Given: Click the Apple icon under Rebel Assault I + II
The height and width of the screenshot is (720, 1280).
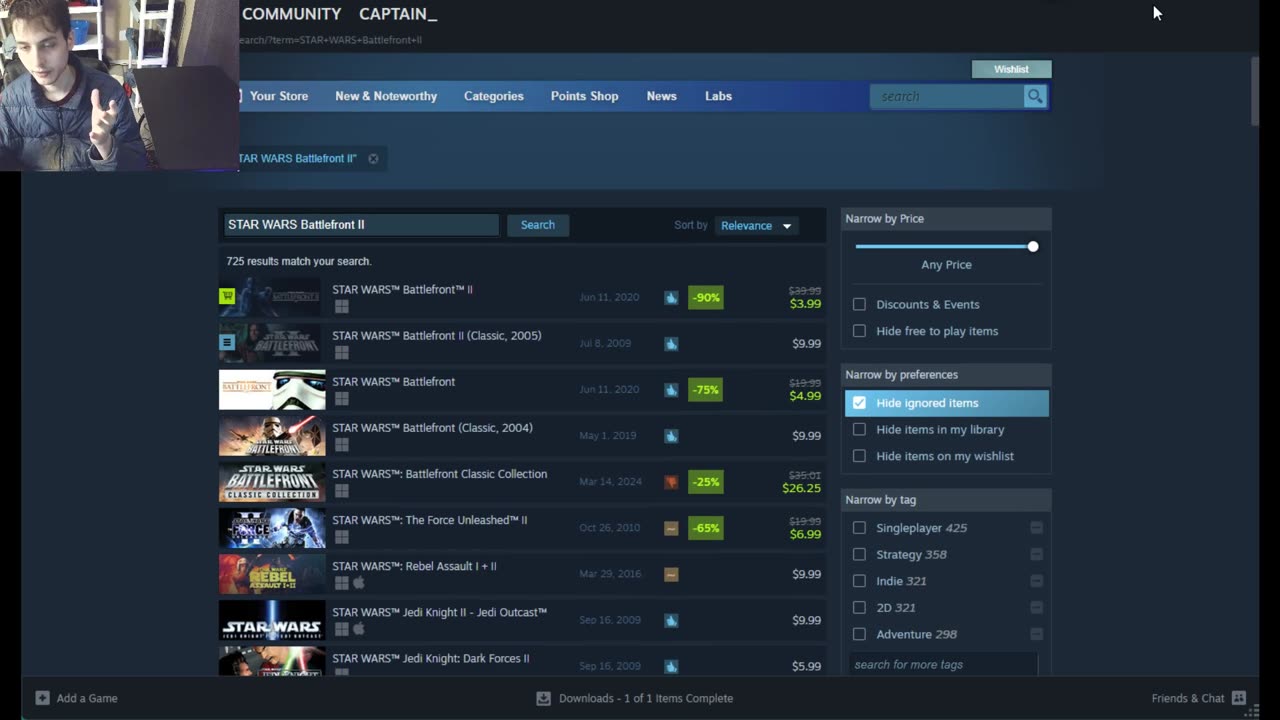Looking at the screenshot, I should (358, 583).
